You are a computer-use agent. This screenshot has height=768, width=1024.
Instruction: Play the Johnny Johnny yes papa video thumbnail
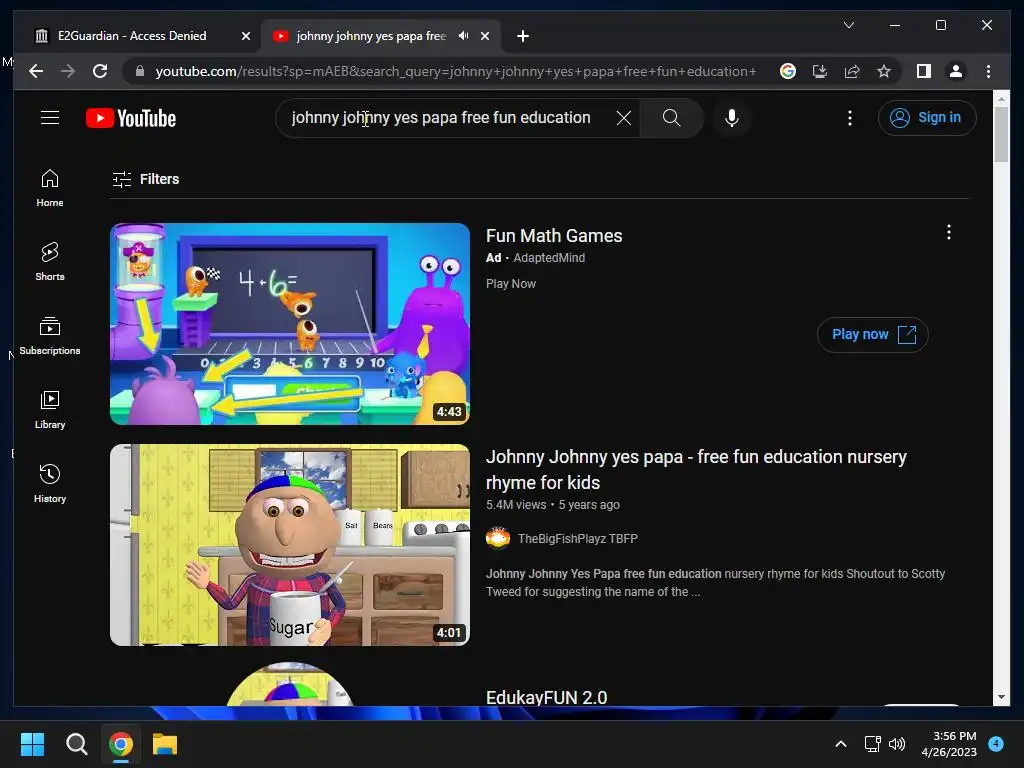[x=290, y=545]
